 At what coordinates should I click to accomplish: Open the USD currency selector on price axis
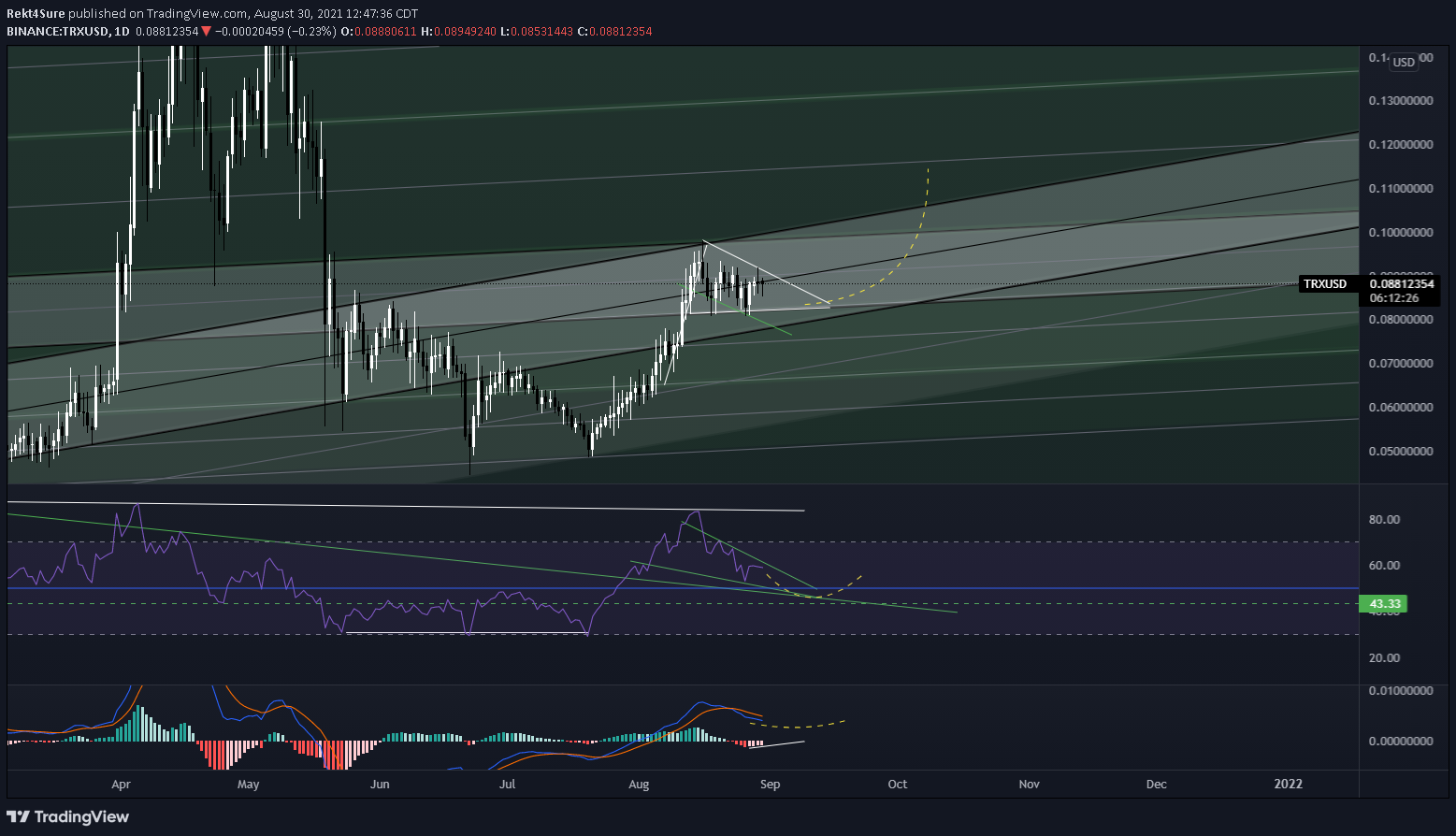coord(1403,63)
